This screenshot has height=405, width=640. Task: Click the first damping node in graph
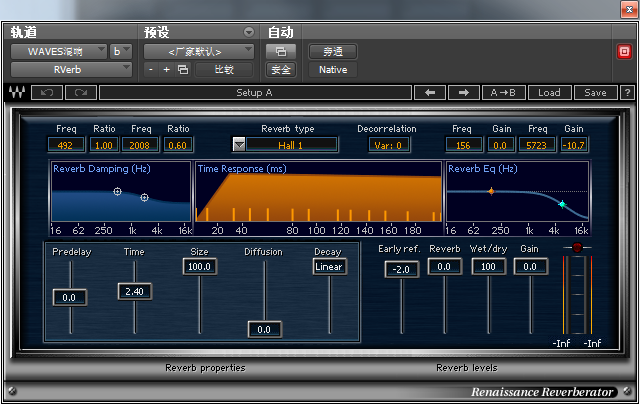click(x=118, y=191)
